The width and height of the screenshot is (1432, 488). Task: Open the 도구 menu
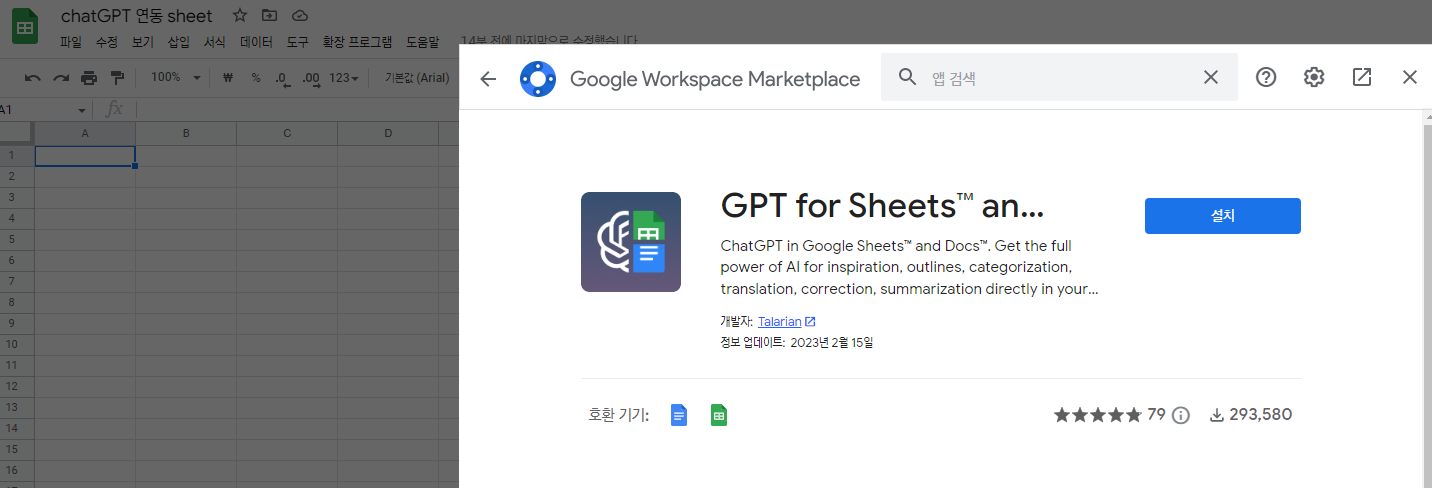pyautogui.click(x=298, y=42)
